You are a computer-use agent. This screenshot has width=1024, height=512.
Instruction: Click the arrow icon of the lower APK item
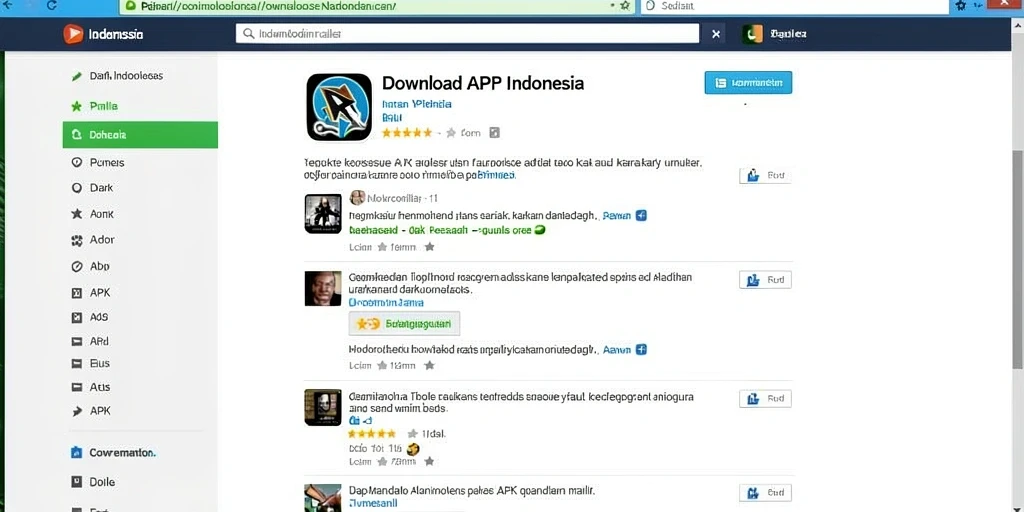[x=76, y=411]
